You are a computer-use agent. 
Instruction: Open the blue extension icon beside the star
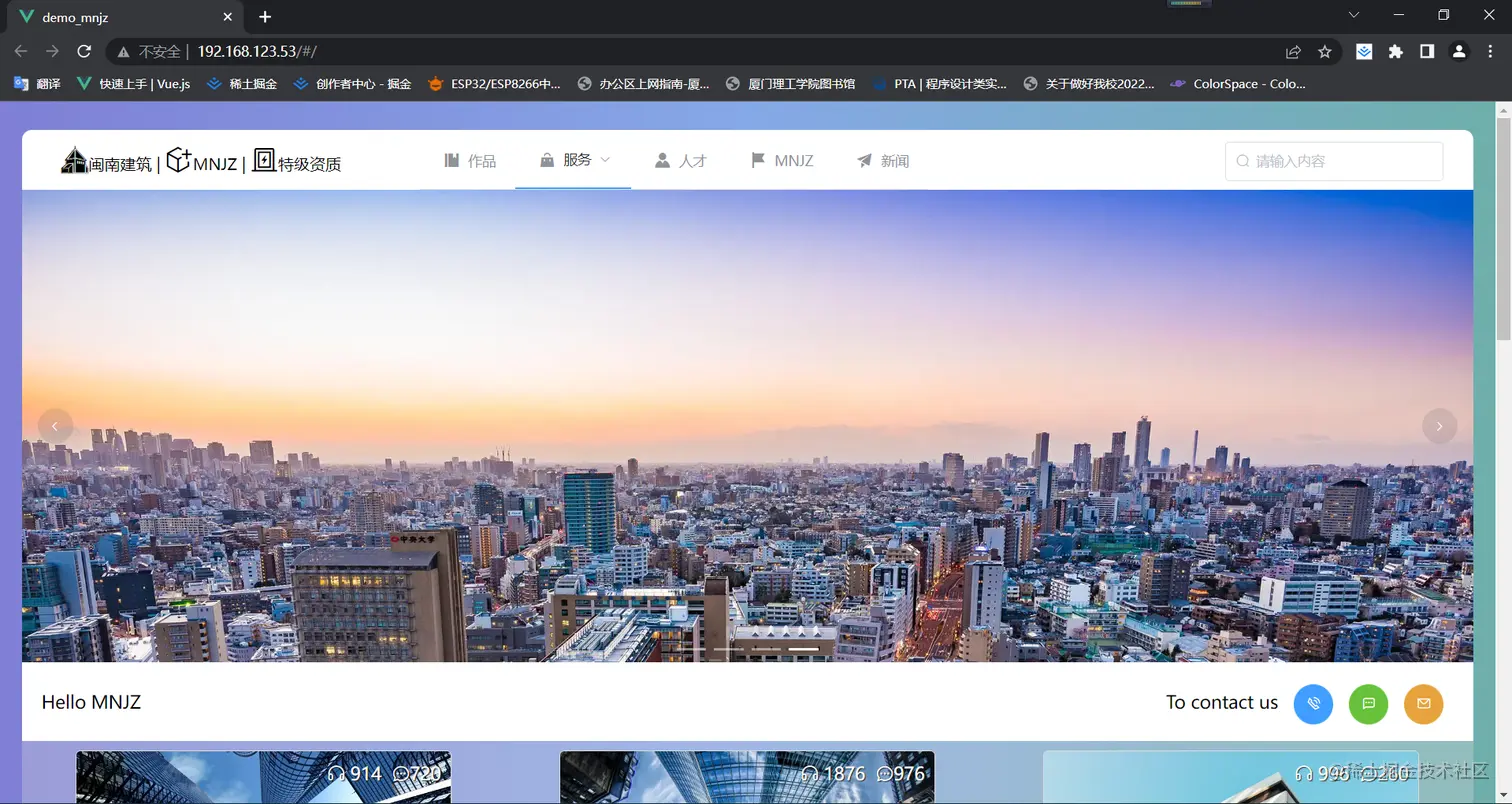pos(1364,51)
